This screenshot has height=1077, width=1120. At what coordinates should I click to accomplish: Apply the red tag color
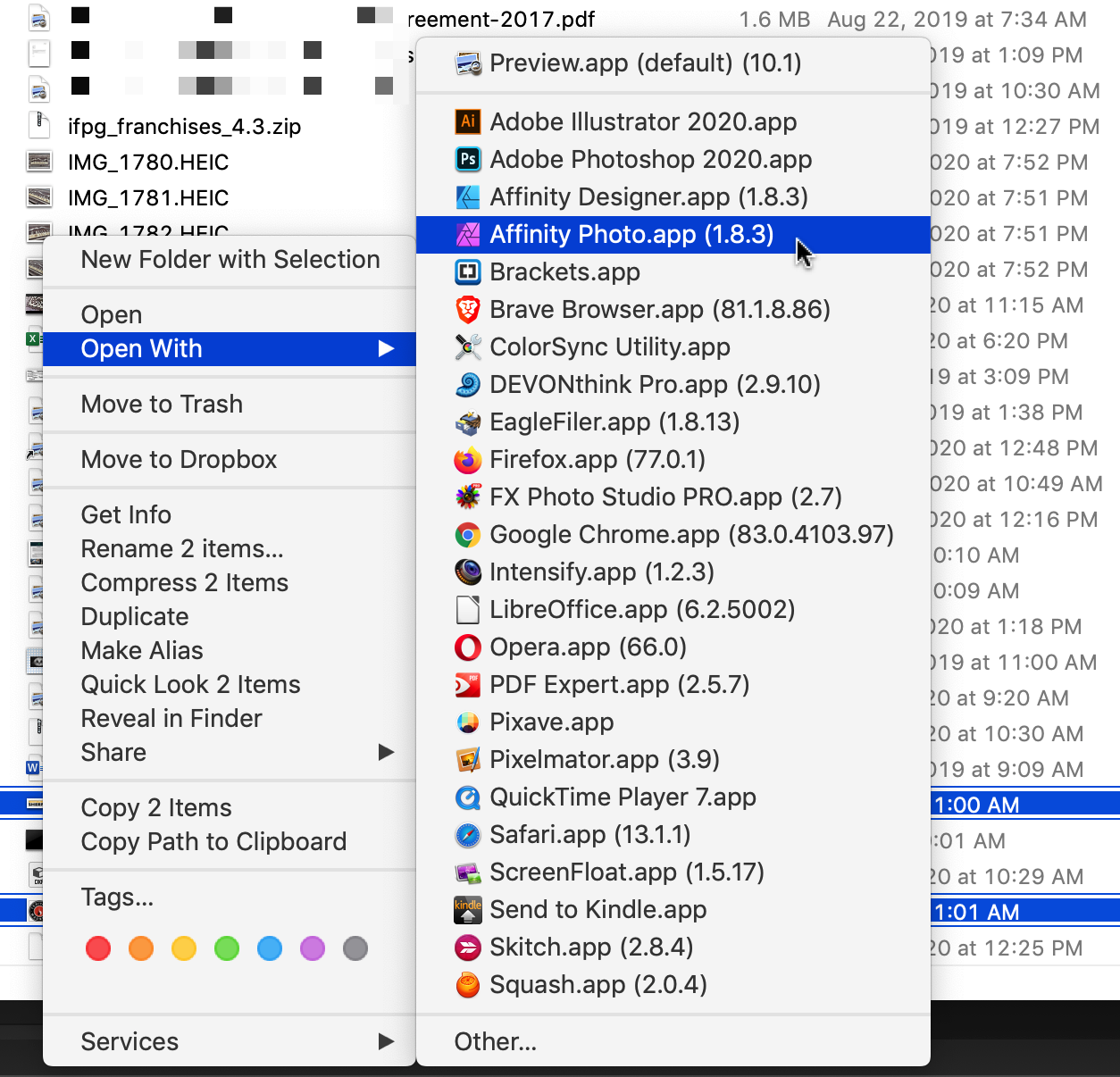point(98,948)
